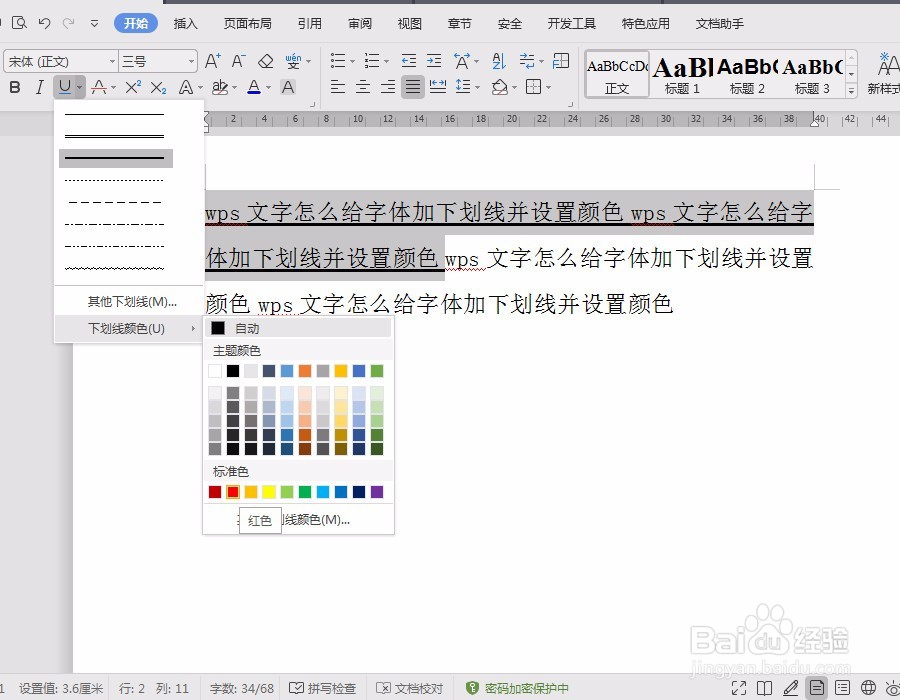Apply superscript formatting
The image size is (900, 700).
click(x=133, y=87)
